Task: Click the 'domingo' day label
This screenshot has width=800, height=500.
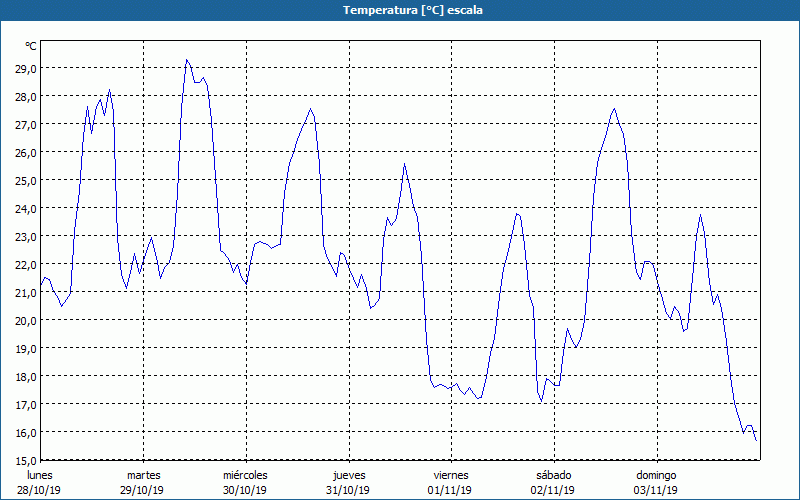Action: pos(656,476)
